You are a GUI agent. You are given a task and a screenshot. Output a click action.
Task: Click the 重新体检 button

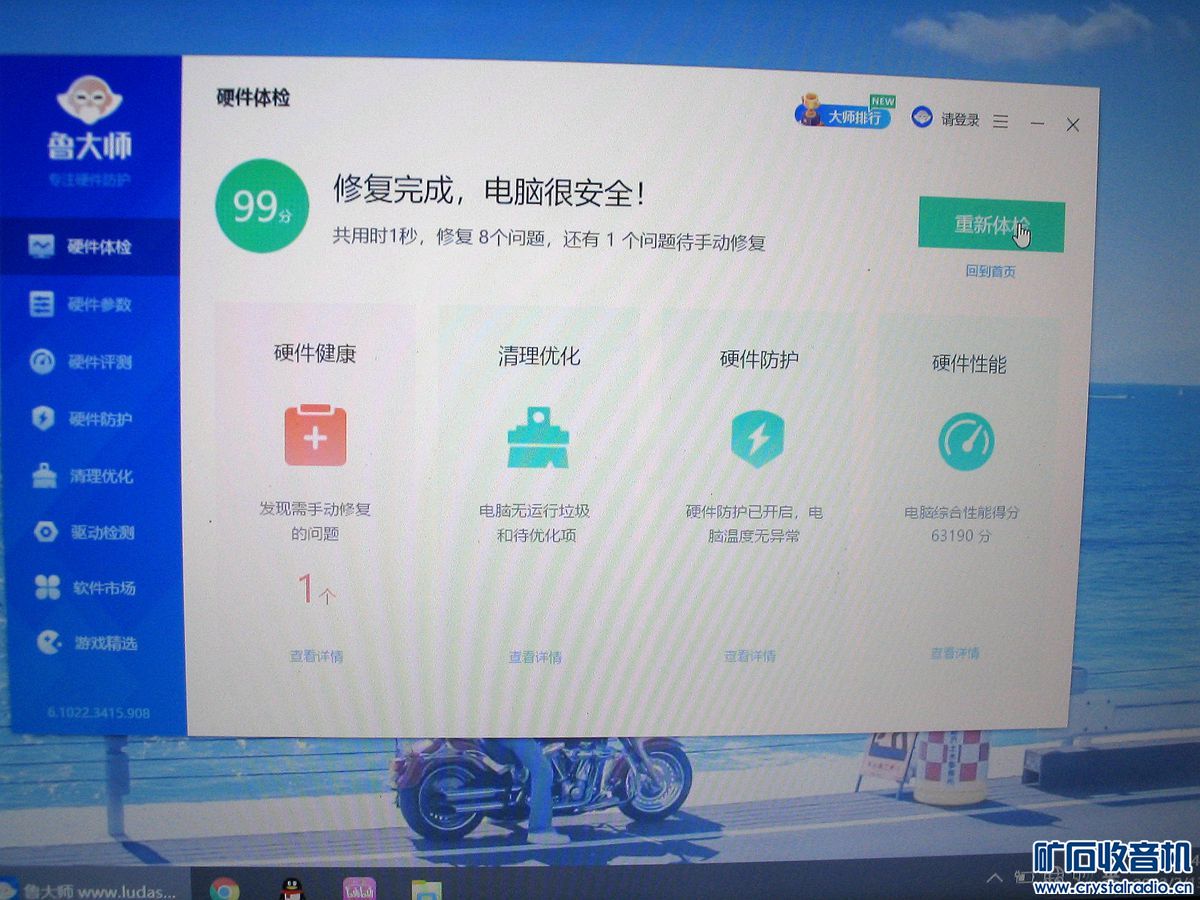tap(991, 226)
